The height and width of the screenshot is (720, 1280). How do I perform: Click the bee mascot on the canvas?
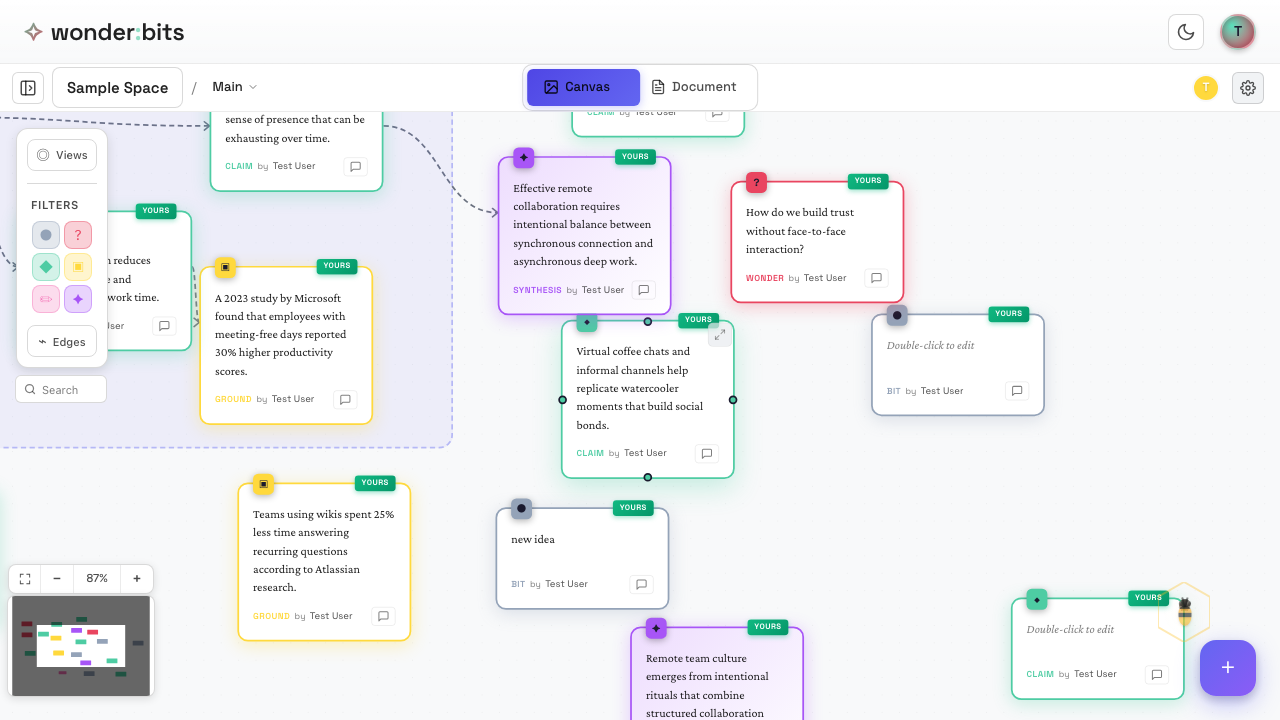point(1184,611)
